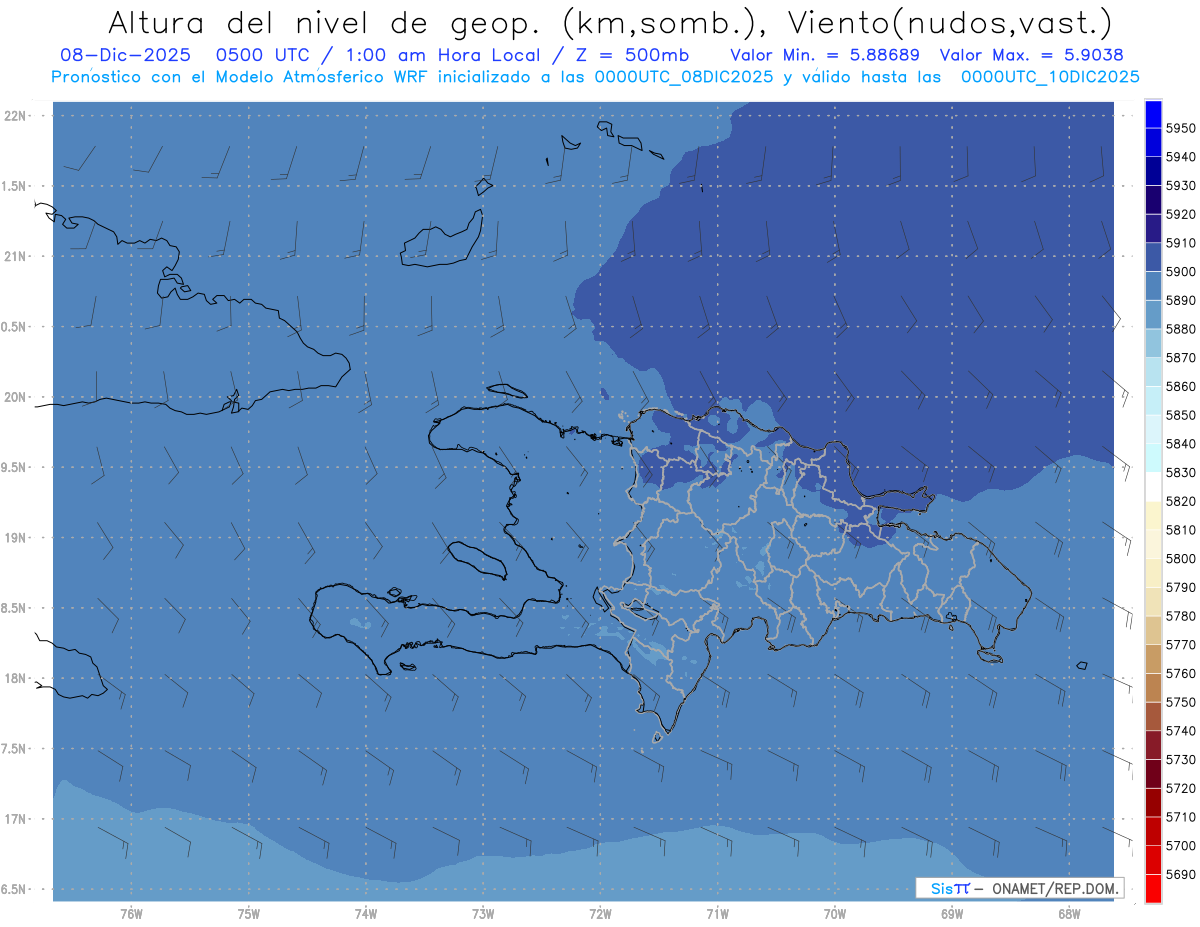The image size is (1200, 927).
Task: Click the colorbar label 5900
Action: (1180, 272)
